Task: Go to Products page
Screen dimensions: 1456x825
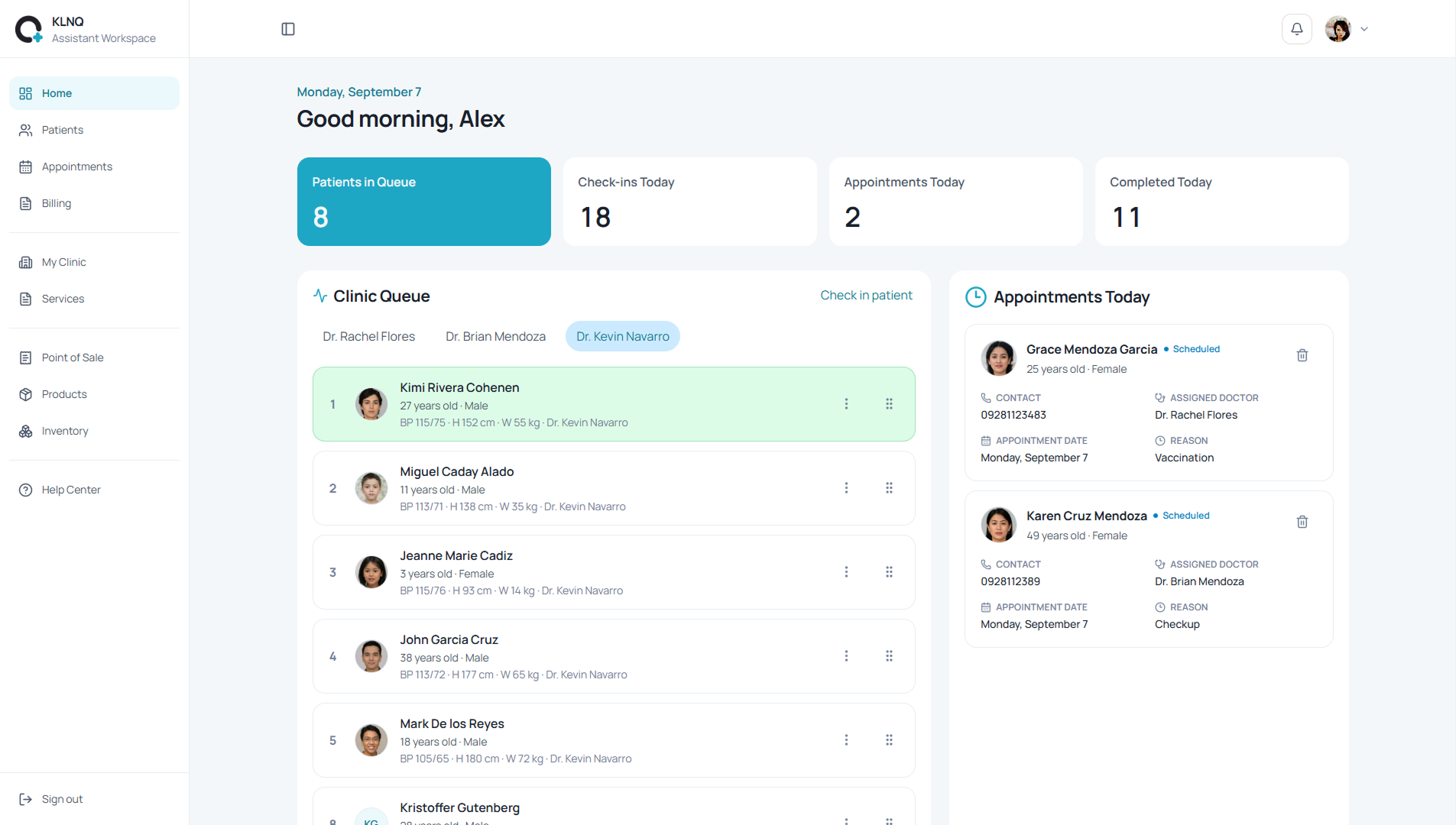Action: [x=94, y=394]
